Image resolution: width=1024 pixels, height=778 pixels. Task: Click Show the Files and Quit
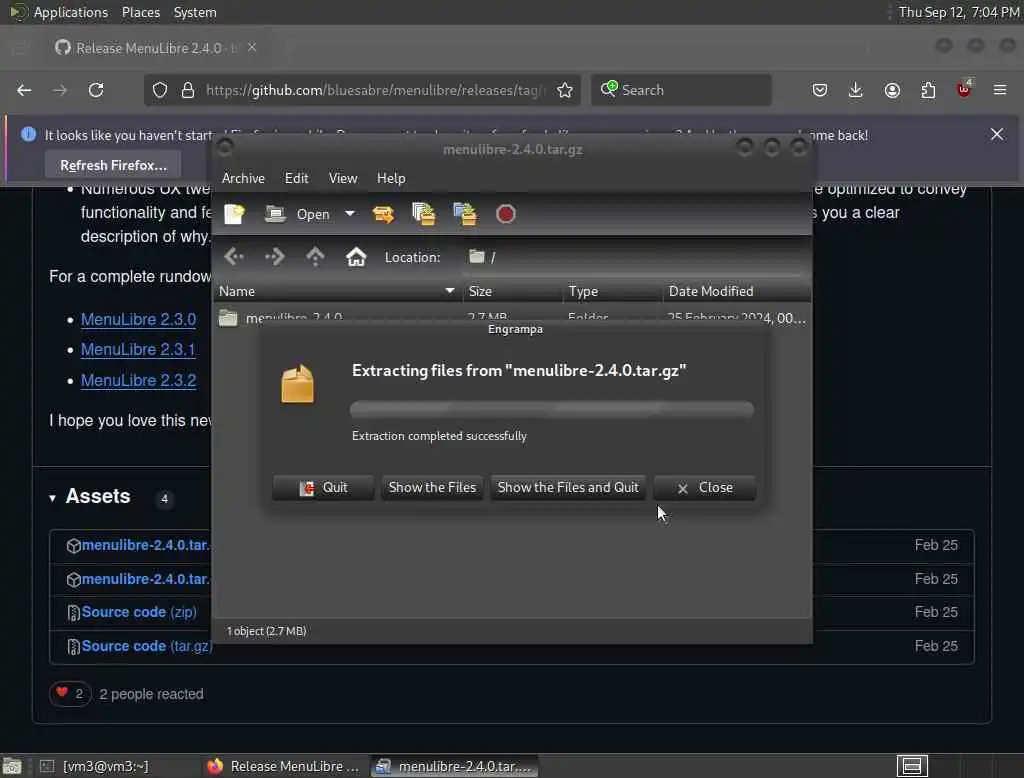tap(568, 488)
